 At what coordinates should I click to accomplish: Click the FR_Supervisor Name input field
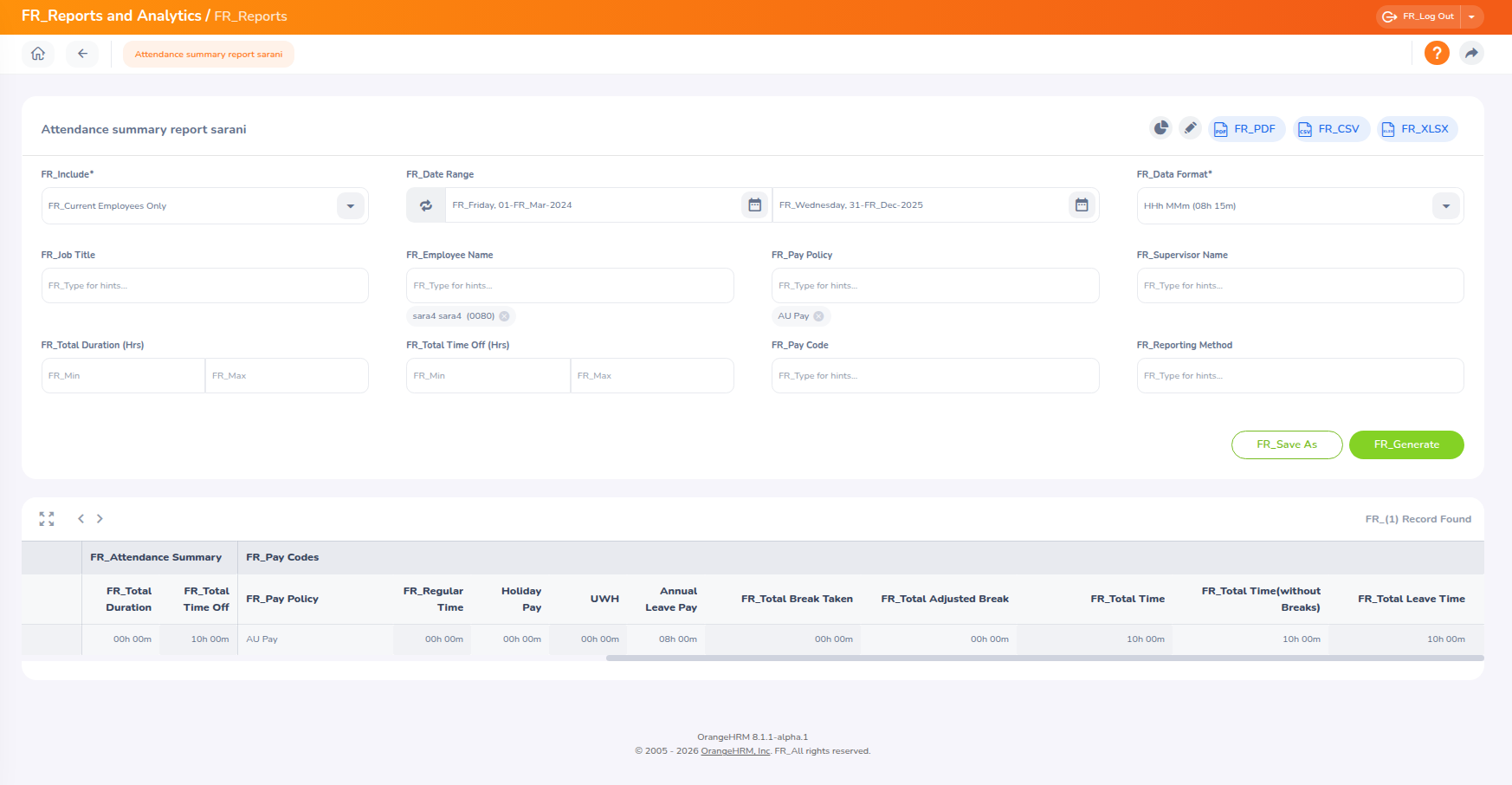point(1300,286)
